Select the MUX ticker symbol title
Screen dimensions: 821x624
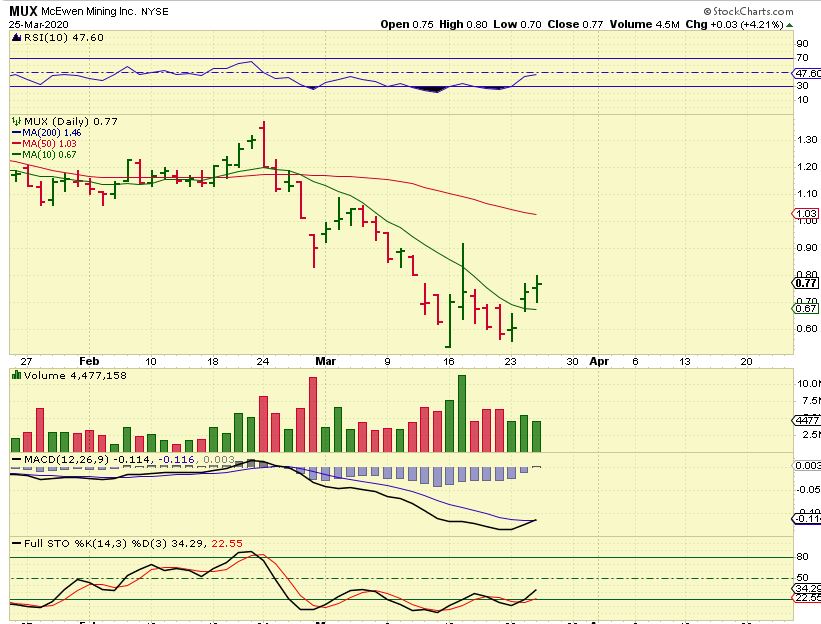click(x=24, y=11)
